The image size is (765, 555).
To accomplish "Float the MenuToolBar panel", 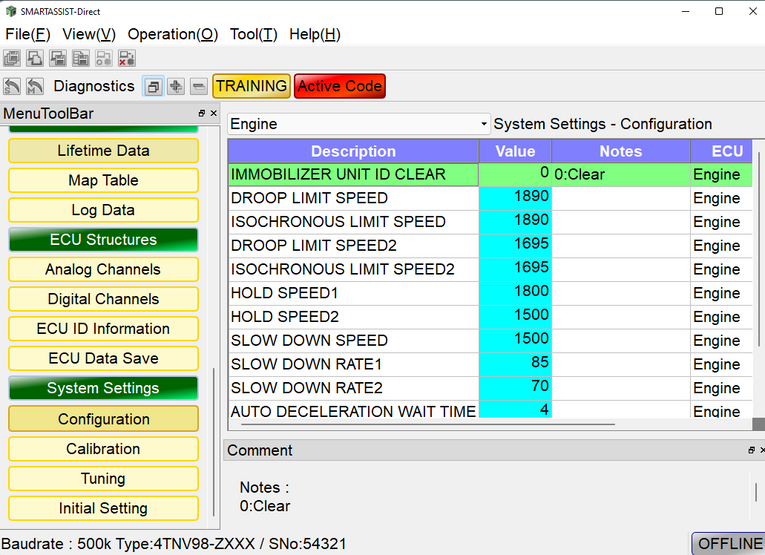I will 201,114.
